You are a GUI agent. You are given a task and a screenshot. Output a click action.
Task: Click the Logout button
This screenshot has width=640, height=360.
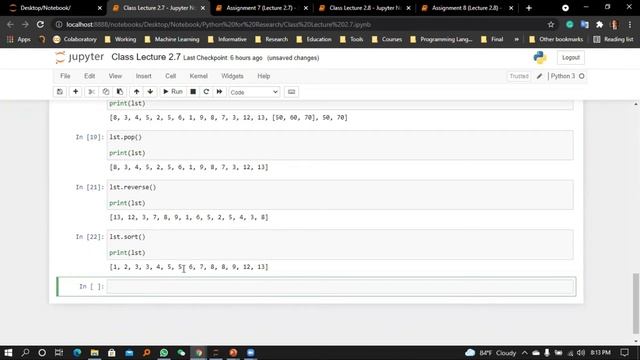[x=571, y=58]
